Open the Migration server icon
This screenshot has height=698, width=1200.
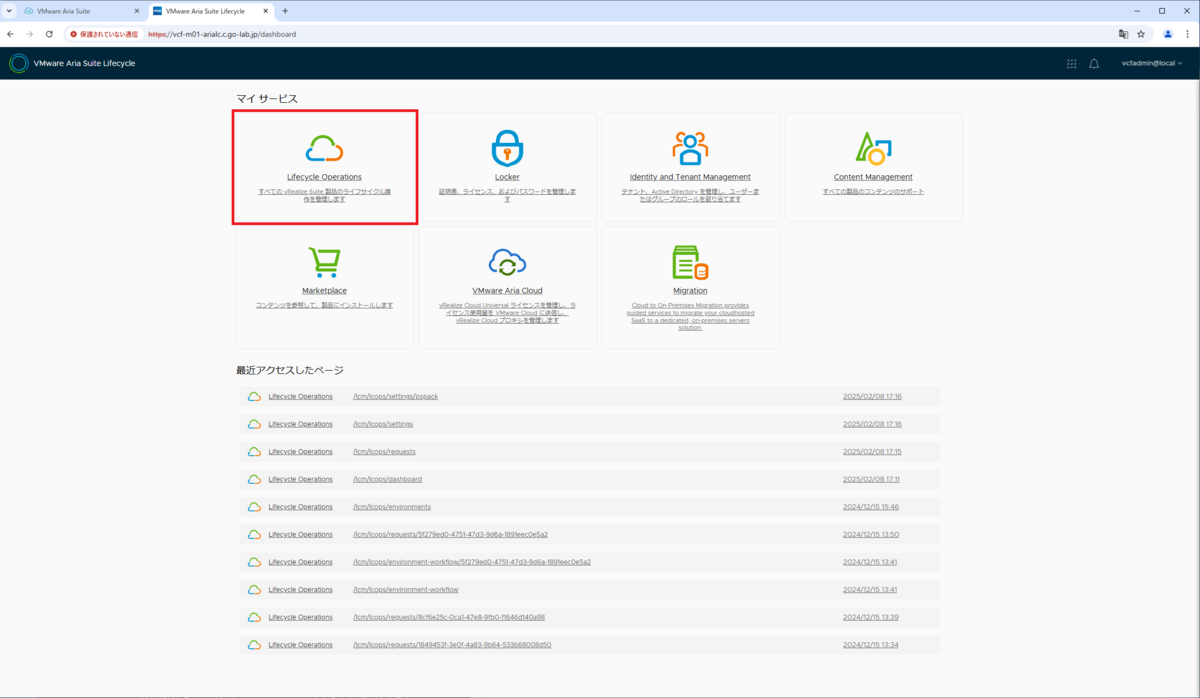pos(690,263)
